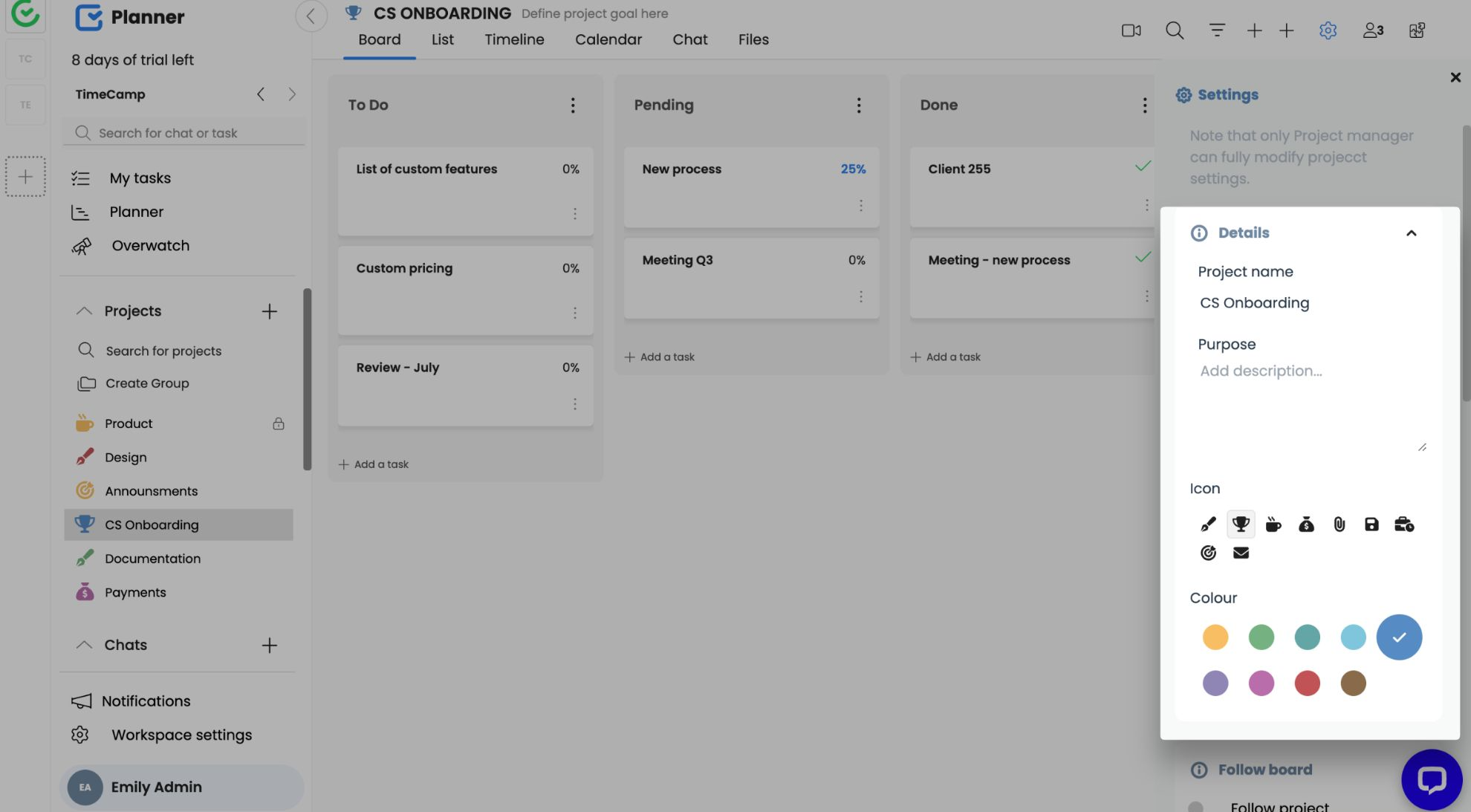Image resolution: width=1471 pixels, height=812 pixels.
Task: Open the Calendar tab
Action: [x=608, y=39]
